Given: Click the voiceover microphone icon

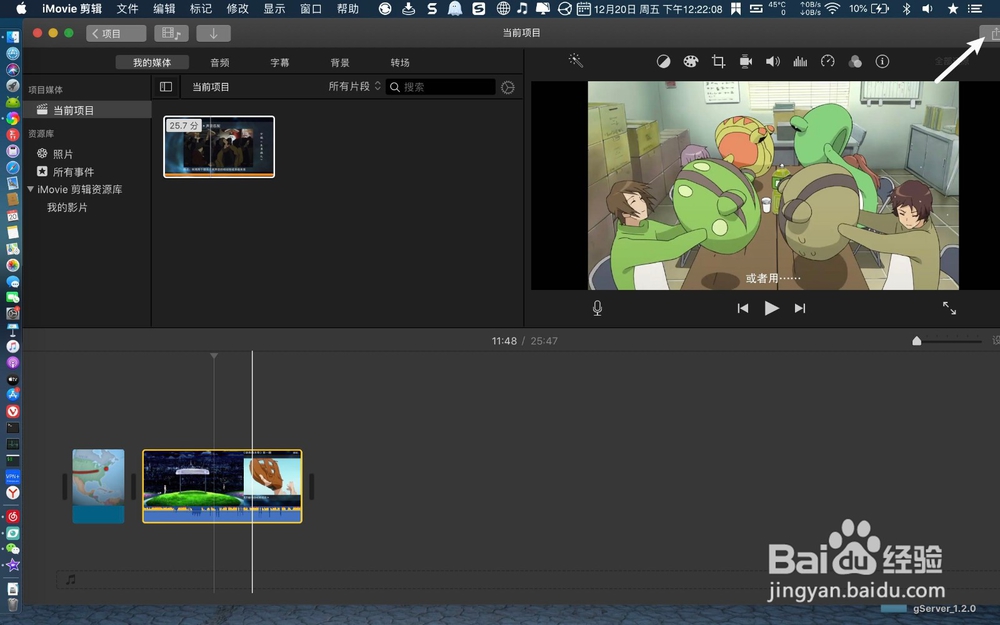Looking at the screenshot, I should [597, 308].
